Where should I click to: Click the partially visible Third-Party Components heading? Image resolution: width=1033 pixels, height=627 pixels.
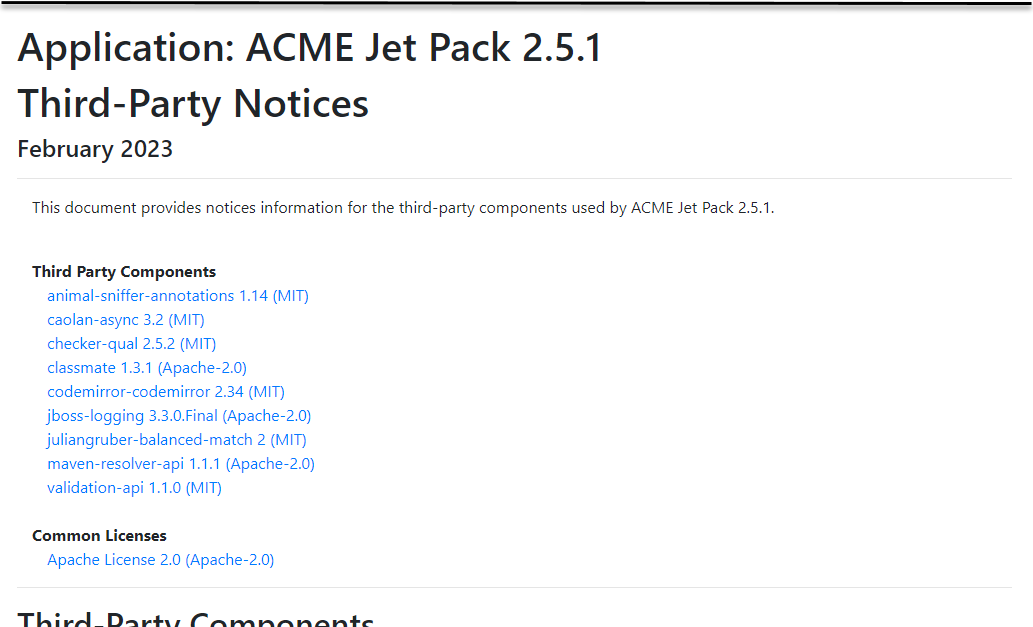tap(196, 618)
